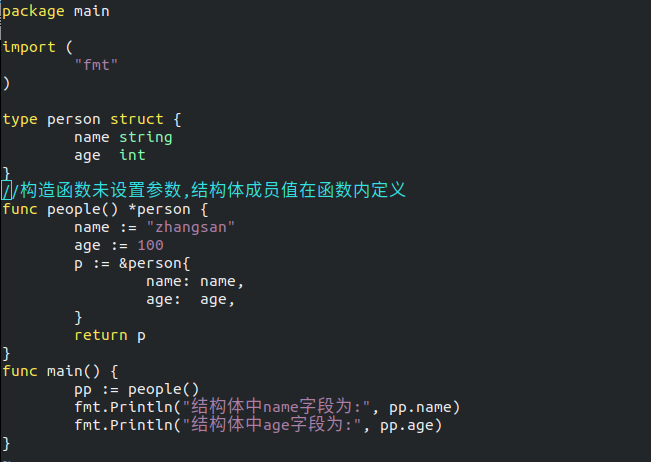Click the "import" keyword

[x=29, y=47]
